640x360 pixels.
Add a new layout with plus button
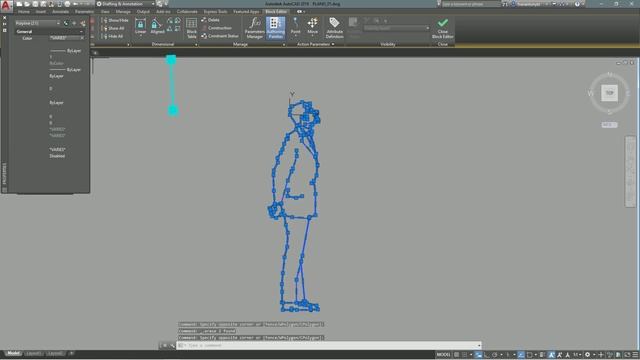(71, 353)
